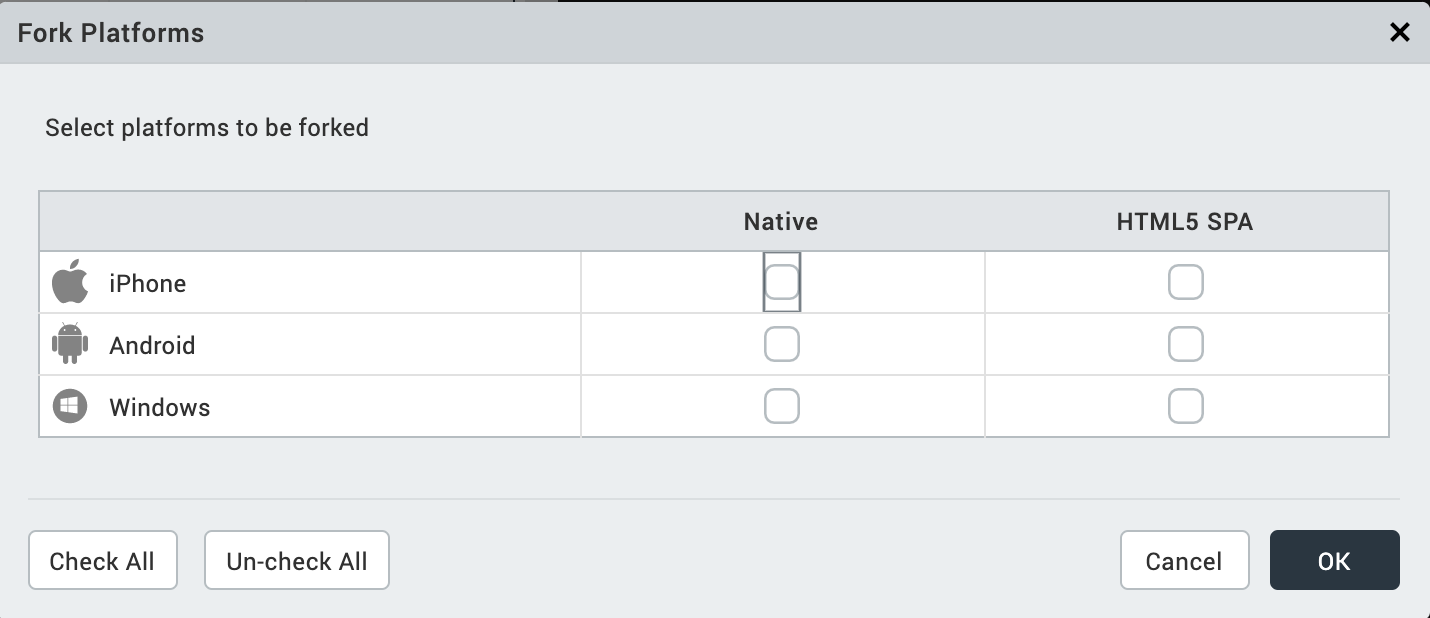Select the Android row label
The width and height of the screenshot is (1430, 618).
[x=152, y=346]
